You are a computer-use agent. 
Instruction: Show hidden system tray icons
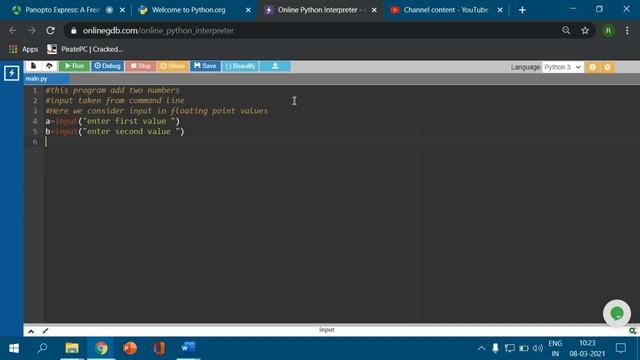tap(482, 348)
